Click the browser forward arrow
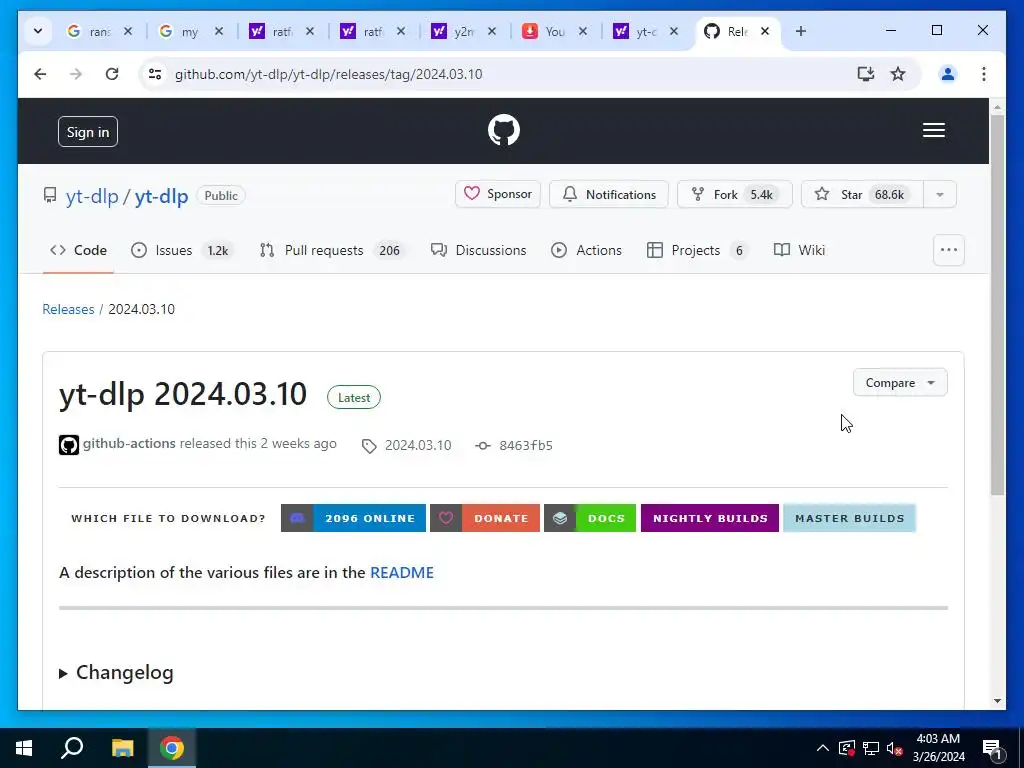This screenshot has width=1024, height=768. tap(76, 74)
